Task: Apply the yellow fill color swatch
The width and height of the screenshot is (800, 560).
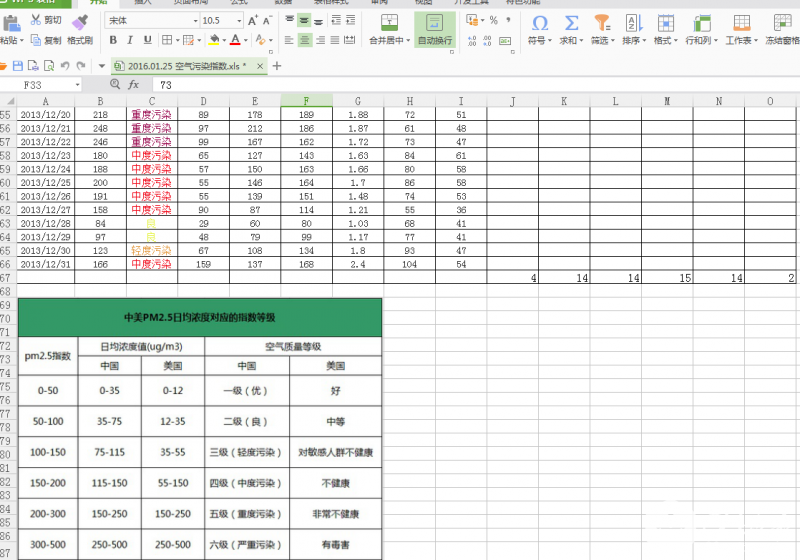Action: [214, 40]
